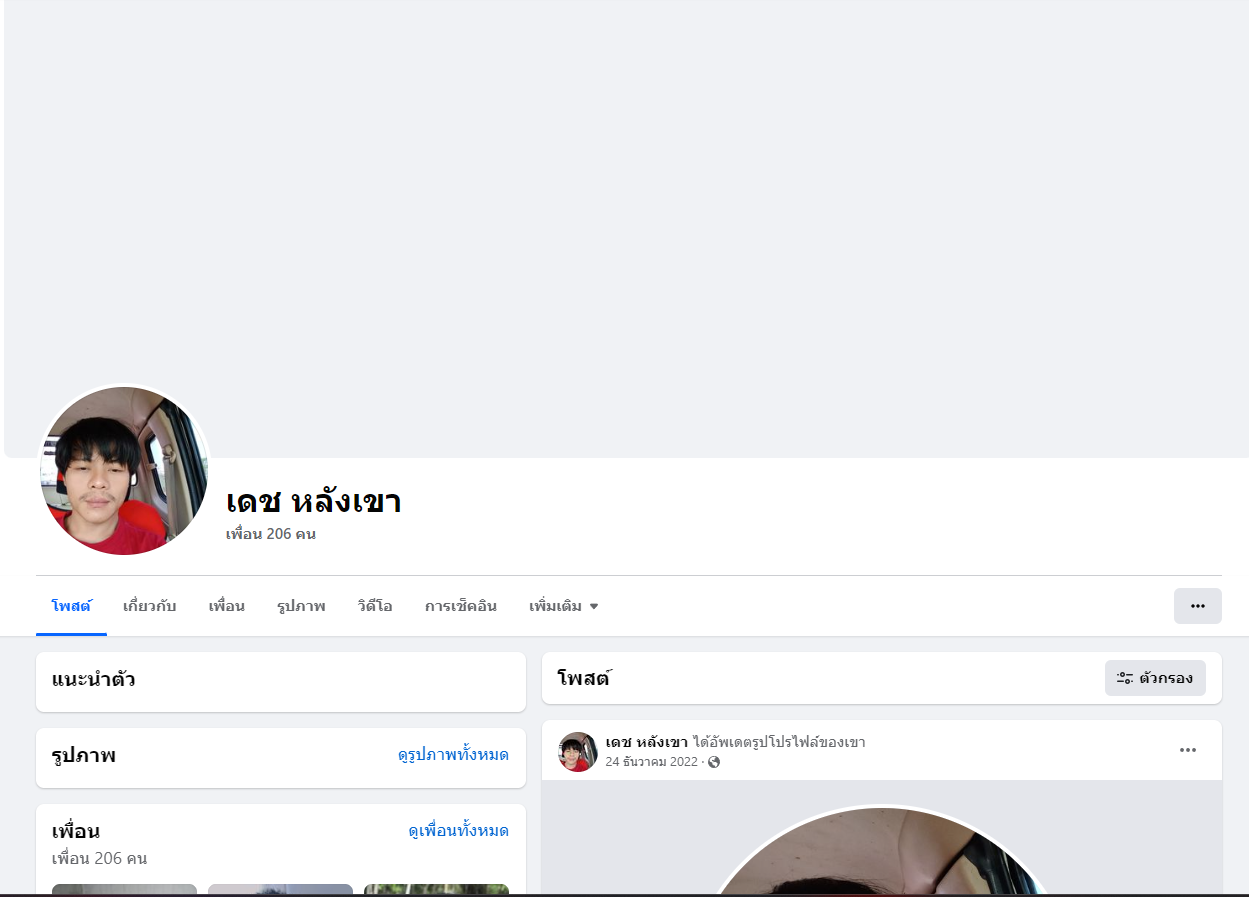The height and width of the screenshot is (897, 1249).
Task: Click the post author's small avatar
Action: click(x=578, y=752)
